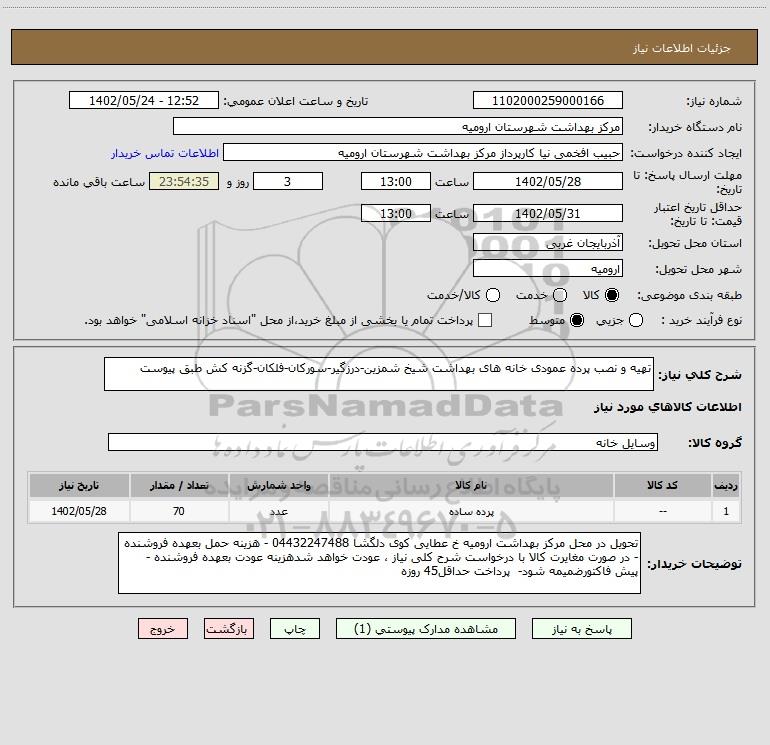Click the quantity cell showing 70
The width and height of the screenshot is (770, 745).
[x=179, y=511]
